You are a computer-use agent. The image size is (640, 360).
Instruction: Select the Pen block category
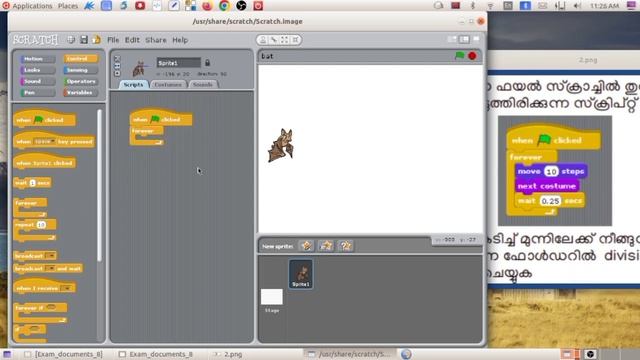click(38, 93)
